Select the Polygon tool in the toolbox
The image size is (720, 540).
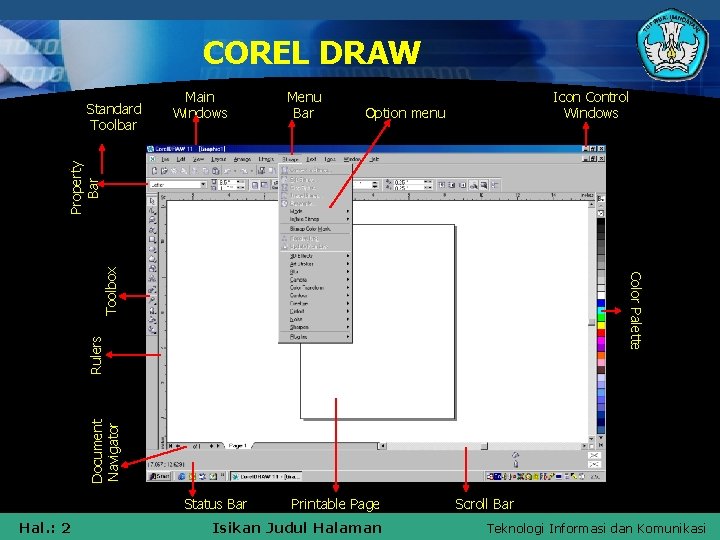click(152, 259)
